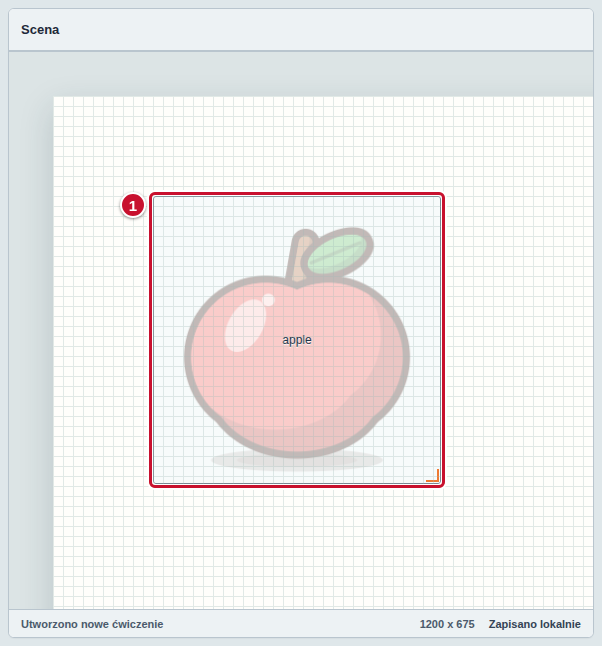This screenshot has width=602, height=646.
Task: Click the "Zapisano lokalnie" save status
Action: point(534,624)
